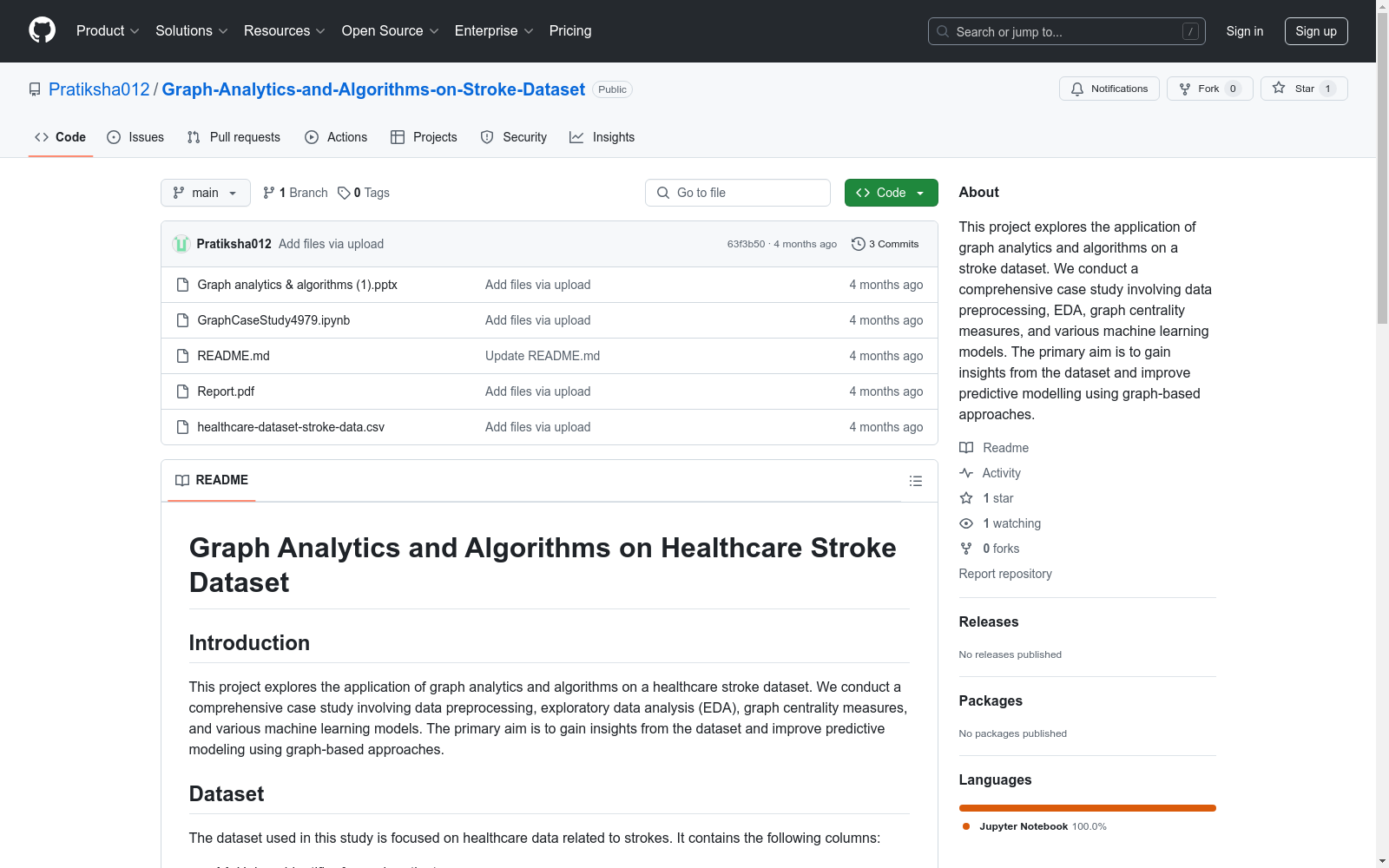Open the GitHub home logo
Screen dimensions: 1389x868
click(42, 30)
